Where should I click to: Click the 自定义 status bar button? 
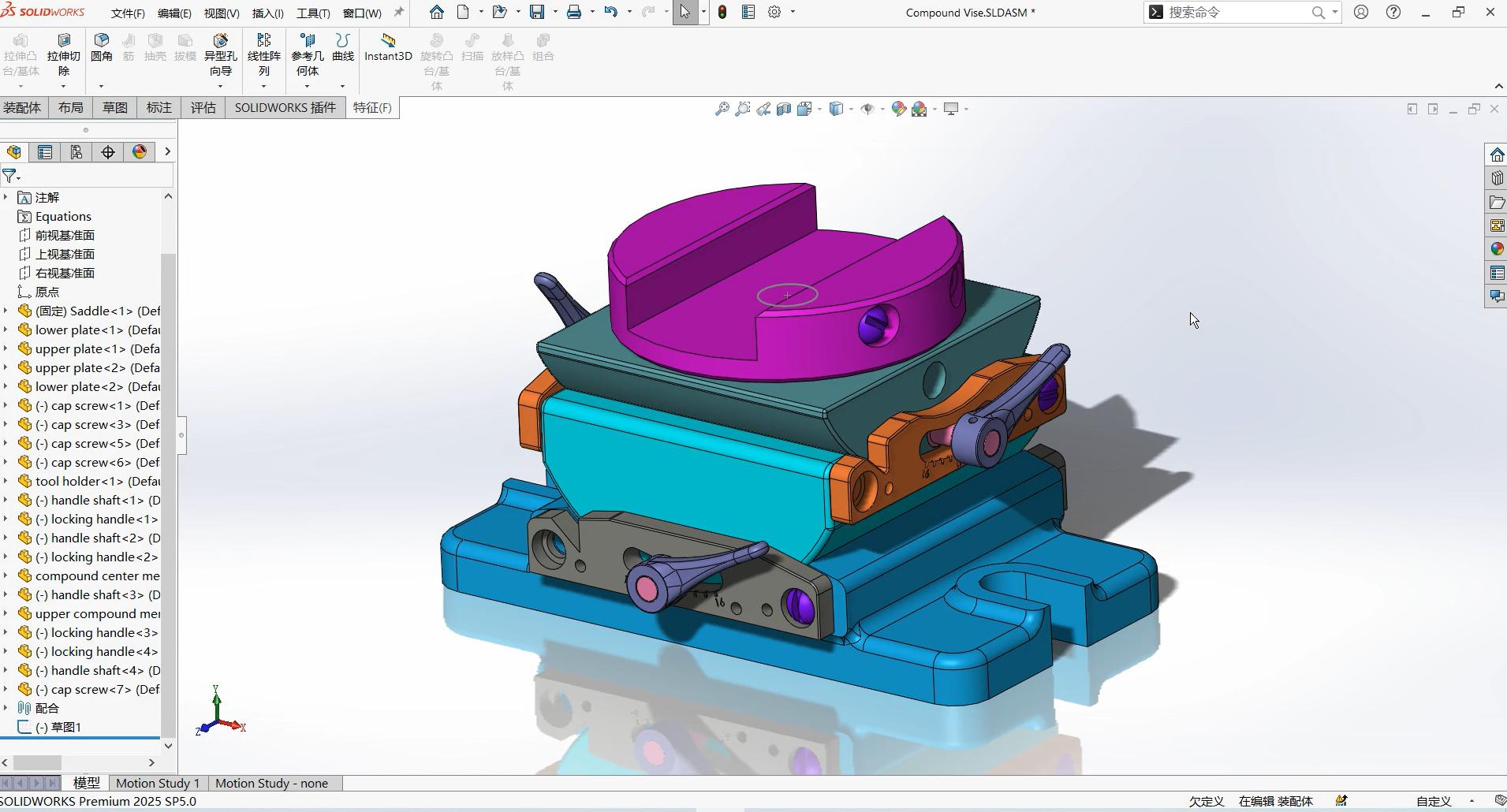(x=1433, y=801)
